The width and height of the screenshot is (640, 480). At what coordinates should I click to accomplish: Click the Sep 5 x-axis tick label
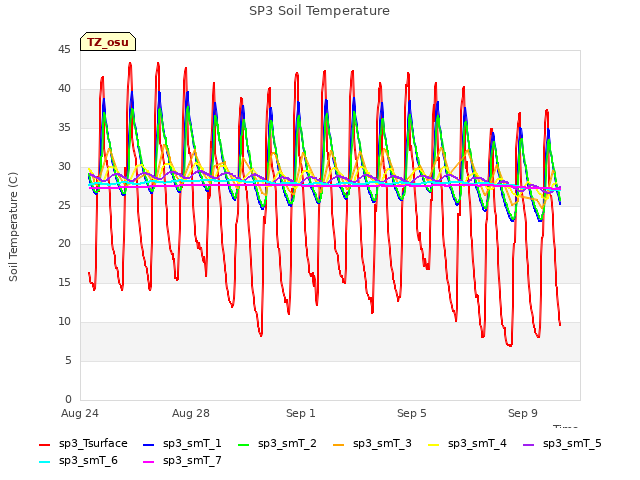(x=412, y=413)
